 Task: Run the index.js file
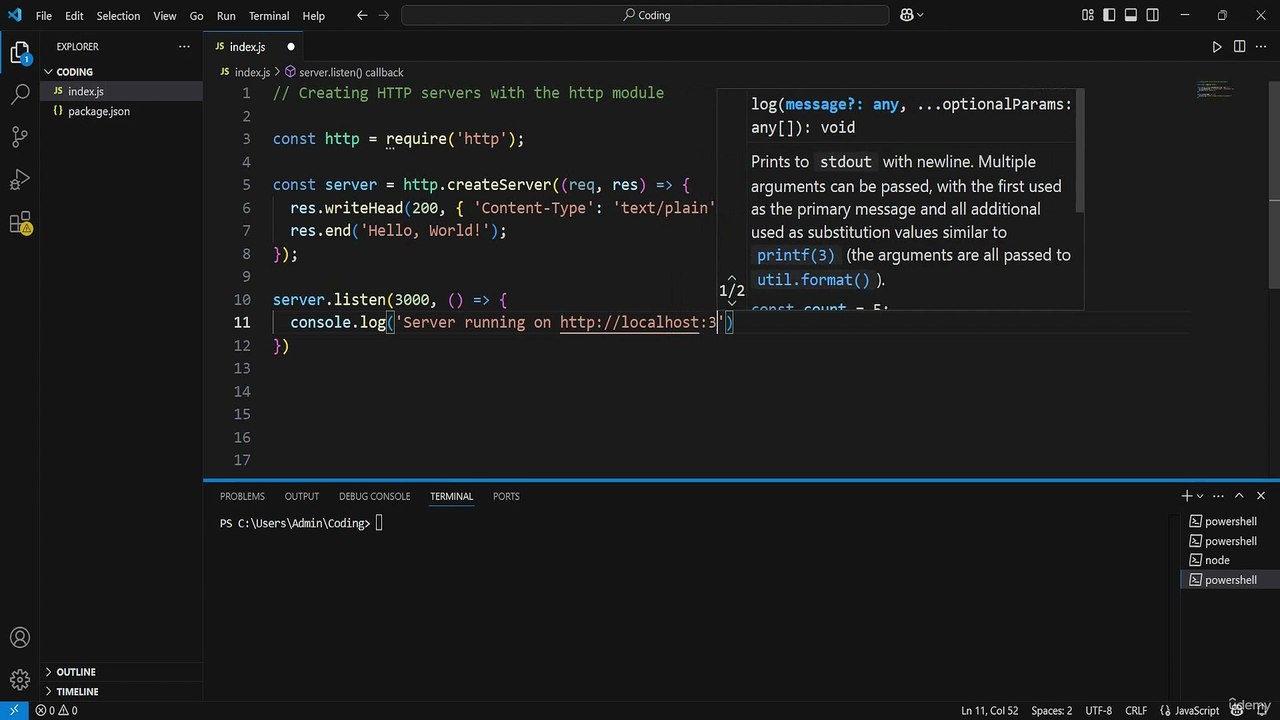tap(1217, 46)
